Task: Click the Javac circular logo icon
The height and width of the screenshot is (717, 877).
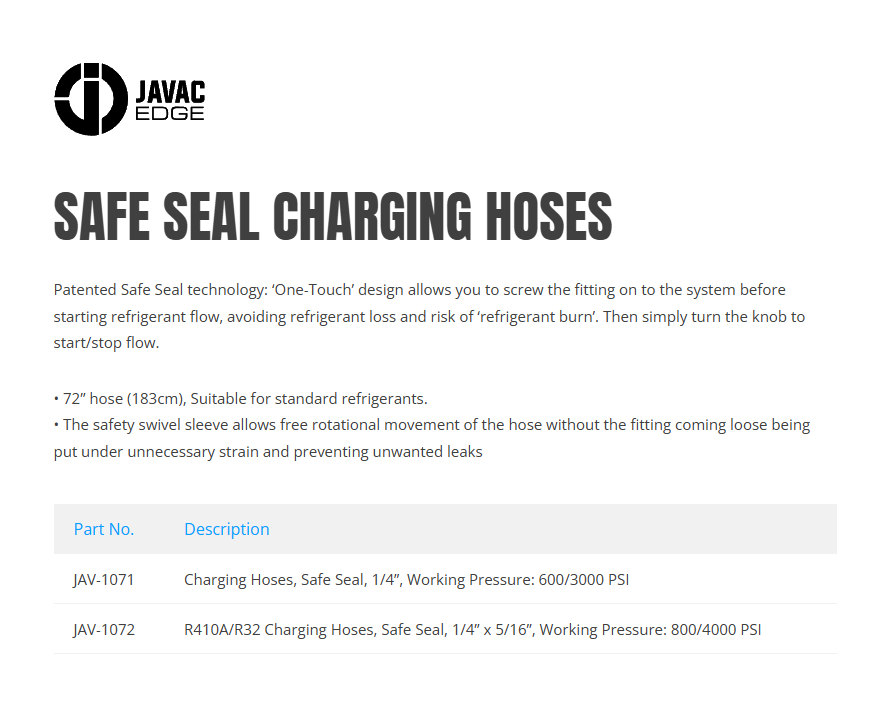Action: pos(91,99)
